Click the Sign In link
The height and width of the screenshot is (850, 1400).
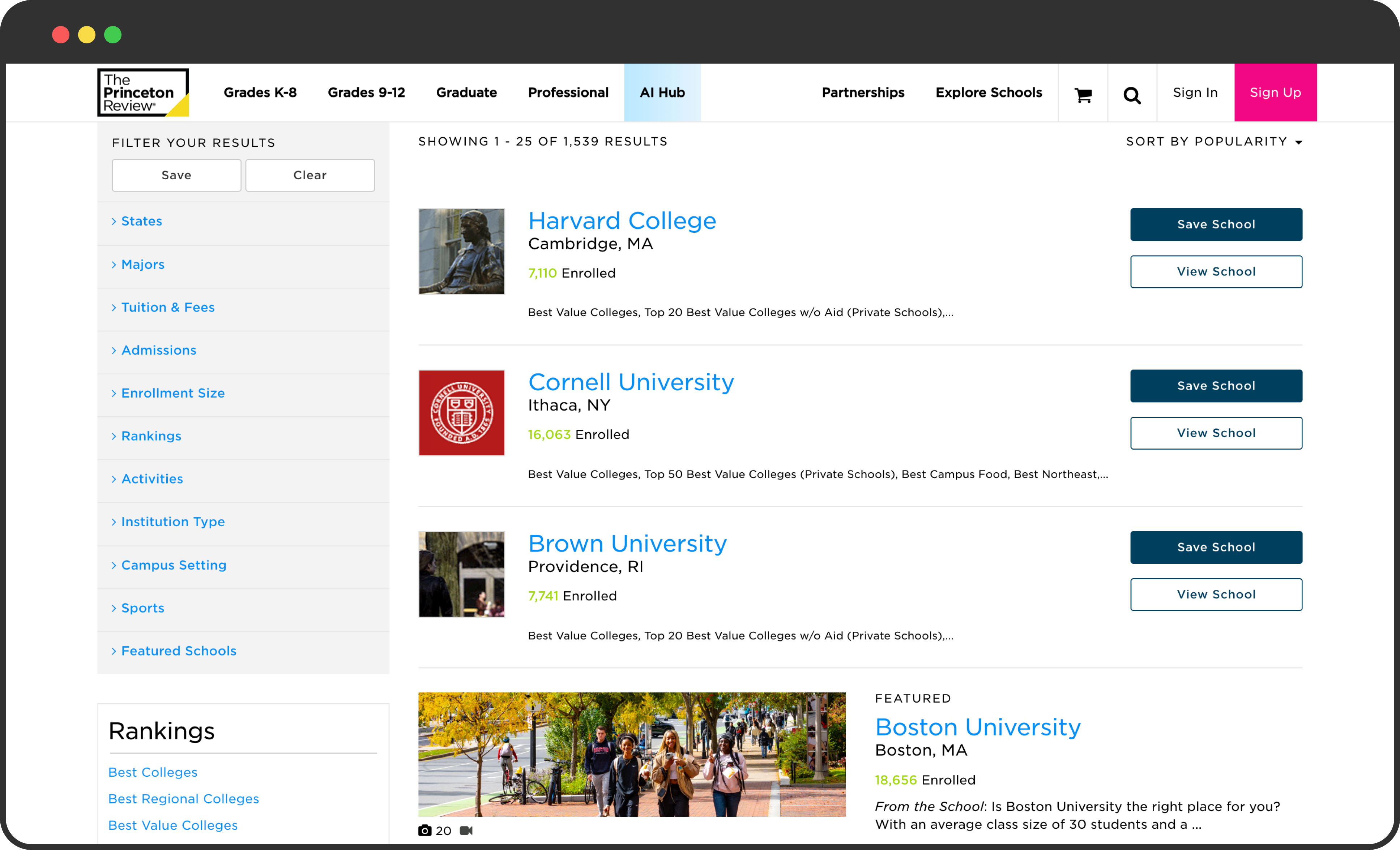coord(1195,93)
